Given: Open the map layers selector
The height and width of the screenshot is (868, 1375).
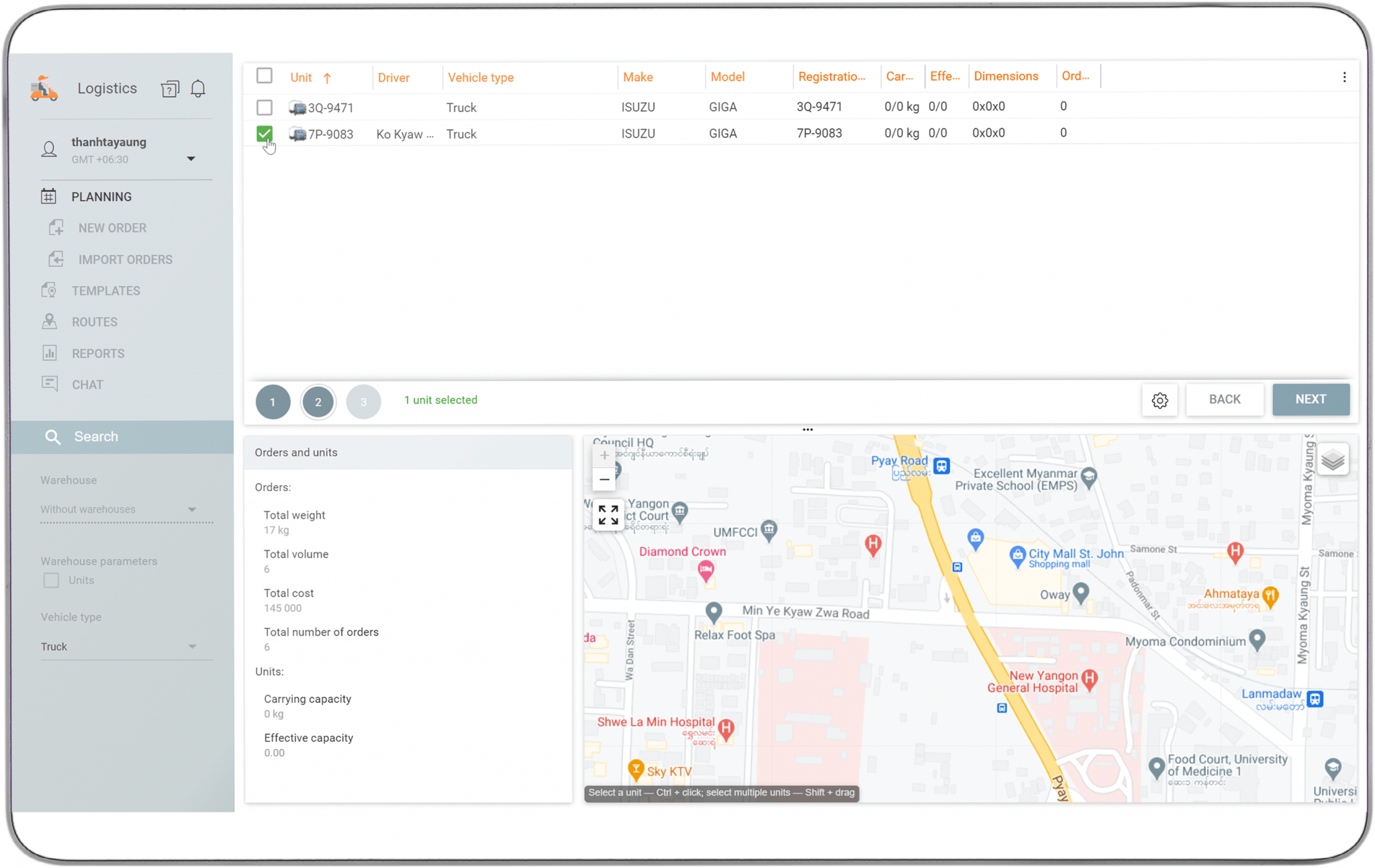Looking at the screenshot, I should point(1332,459).
